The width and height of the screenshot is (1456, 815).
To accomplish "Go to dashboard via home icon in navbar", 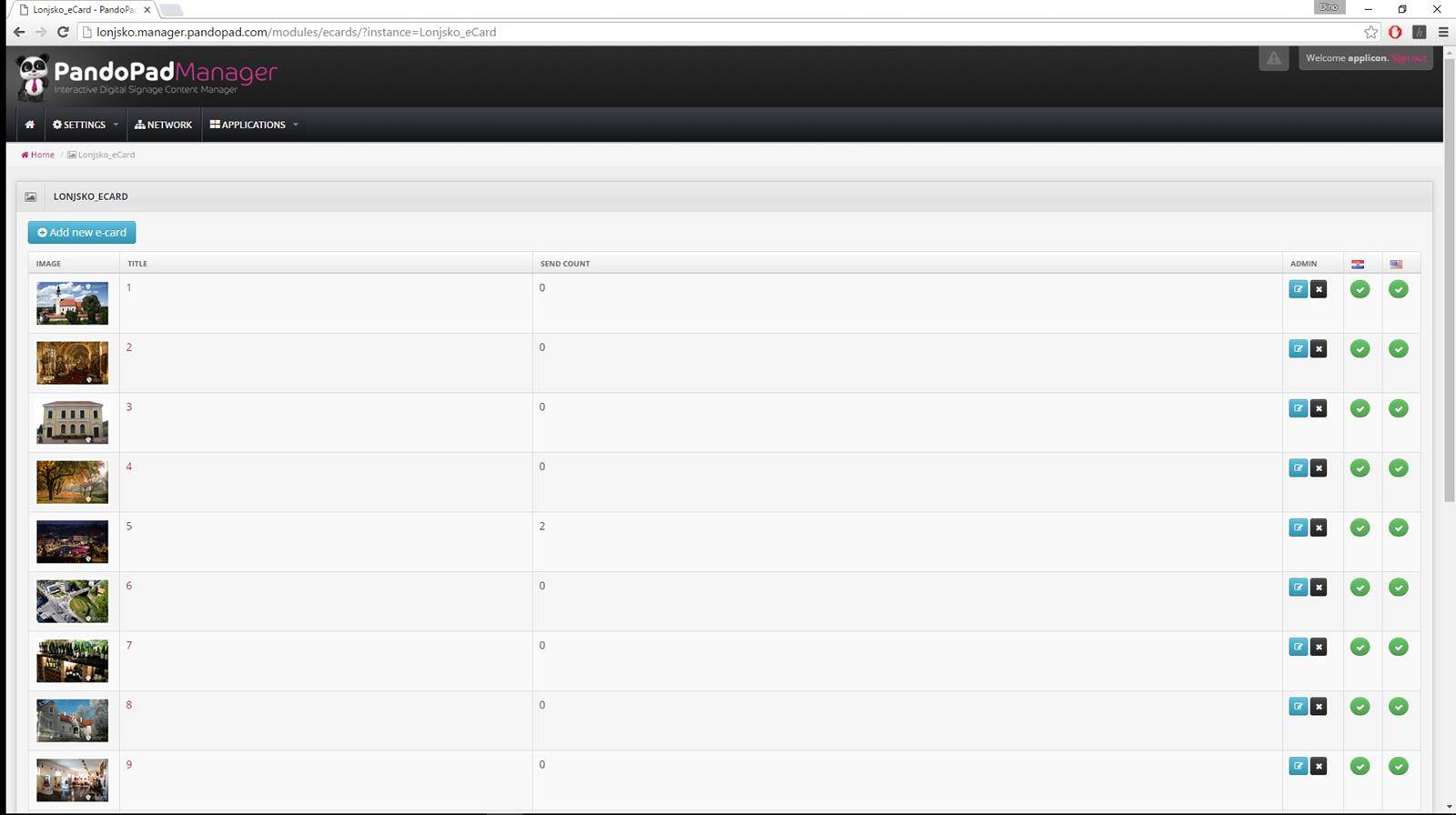I will (29, 125).
